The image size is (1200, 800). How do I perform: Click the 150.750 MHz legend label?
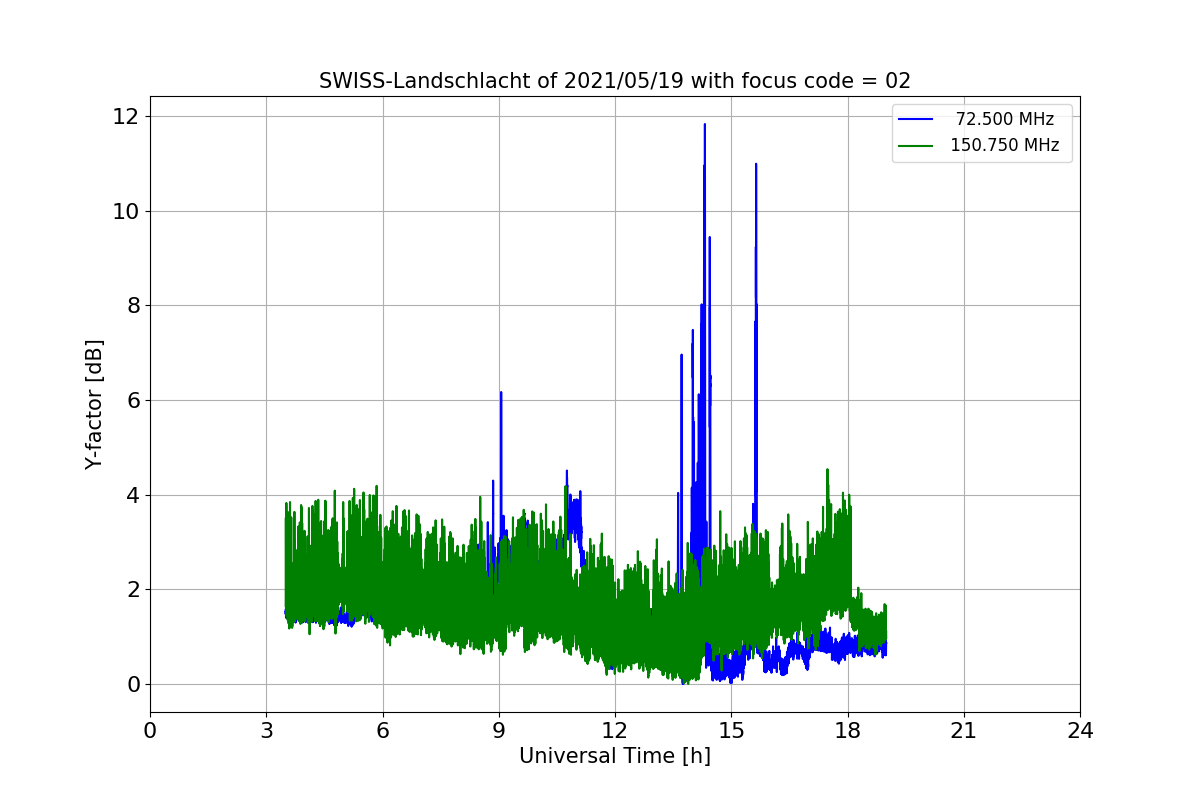pos(1004,145)
